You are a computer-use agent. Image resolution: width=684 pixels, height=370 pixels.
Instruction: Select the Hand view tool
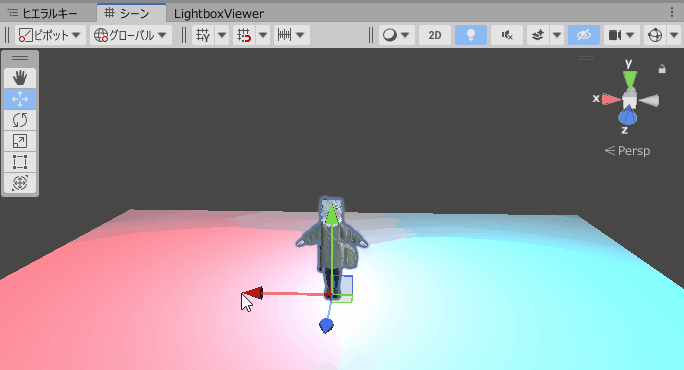pos(20,78)
